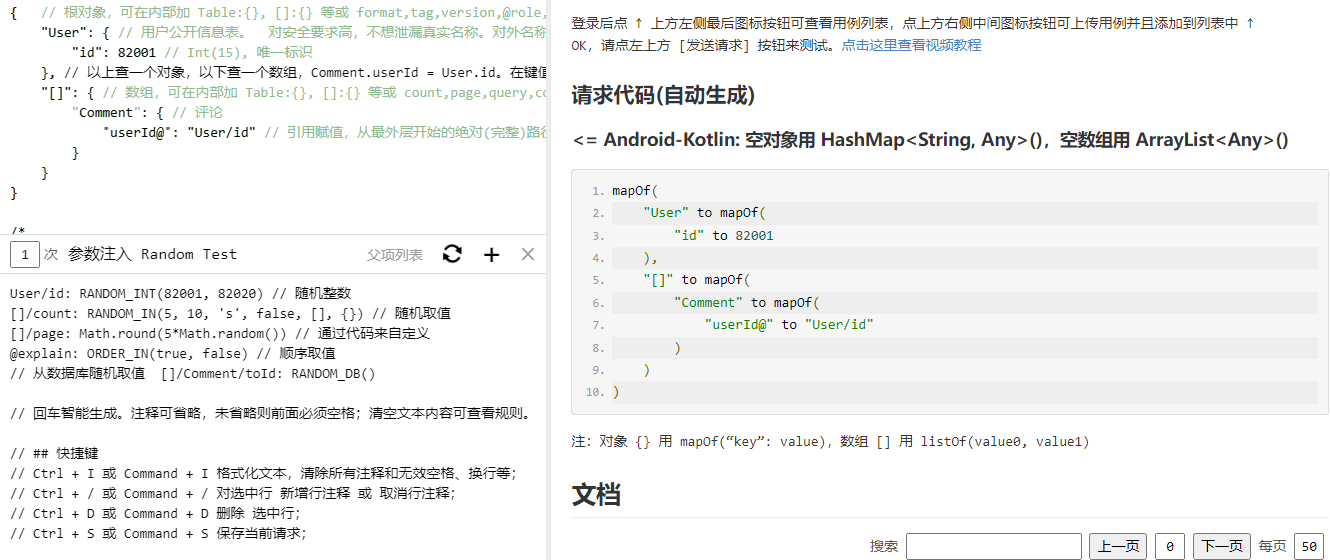1330x560 pixels.
Task: Click the 参数注入 Random Test title
Action: (x=152, y=254)
